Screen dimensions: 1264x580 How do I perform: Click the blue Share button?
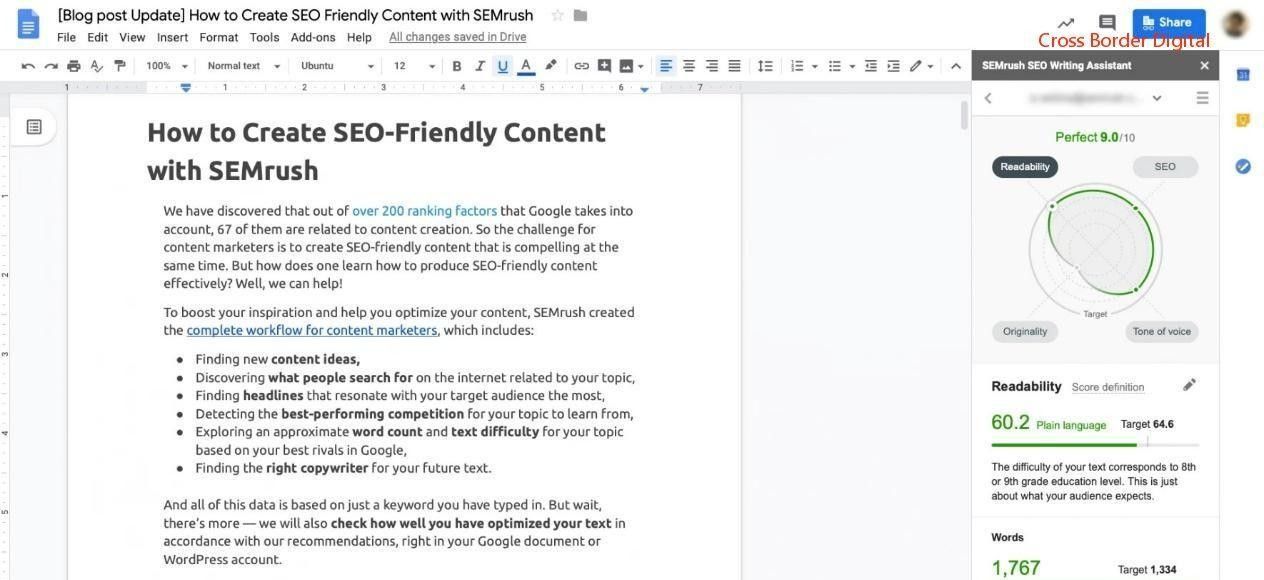pyautogui.click(x=1169, y=22)
